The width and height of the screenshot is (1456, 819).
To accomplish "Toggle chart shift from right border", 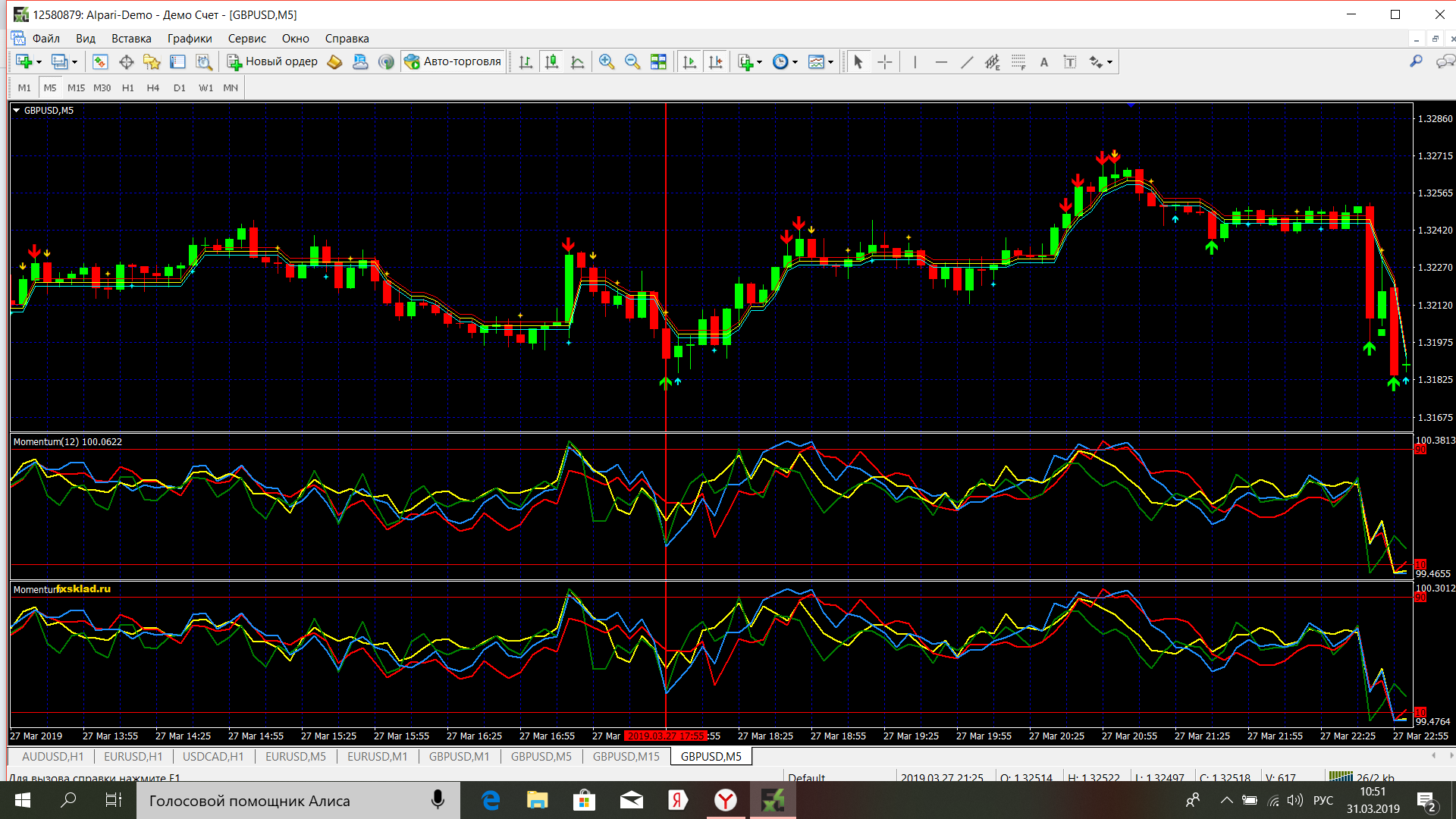I will point(715,62).
